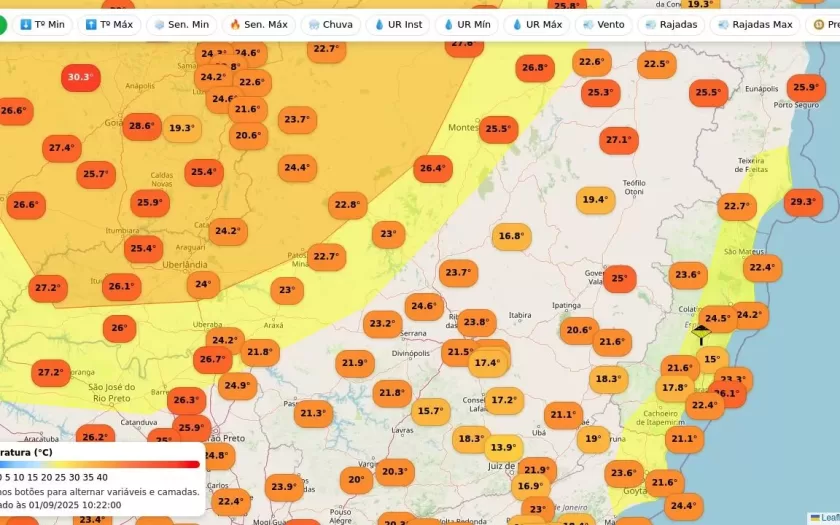The width and height of the screenshot is (840, 525).
Task: Click the 29.3° coastal station marker
Action: tap(803, 202)
